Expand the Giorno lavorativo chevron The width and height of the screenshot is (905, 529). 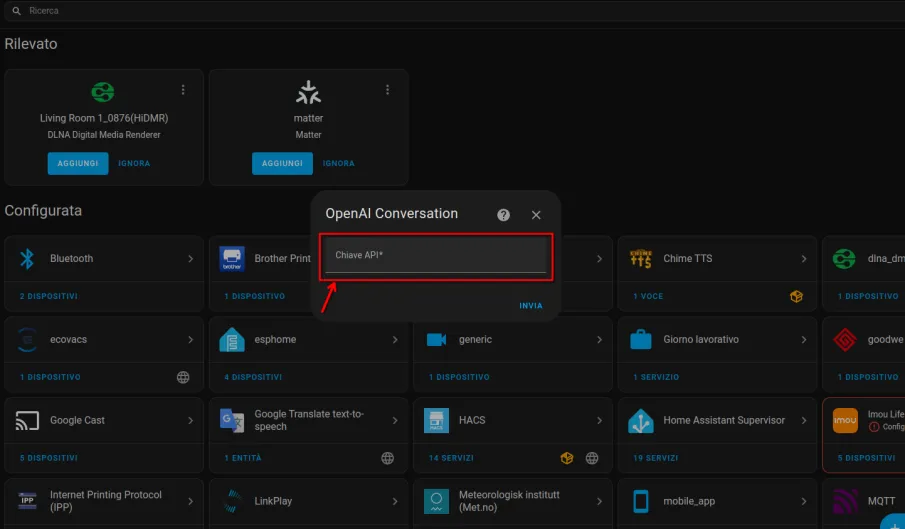(x=804, y=340)
